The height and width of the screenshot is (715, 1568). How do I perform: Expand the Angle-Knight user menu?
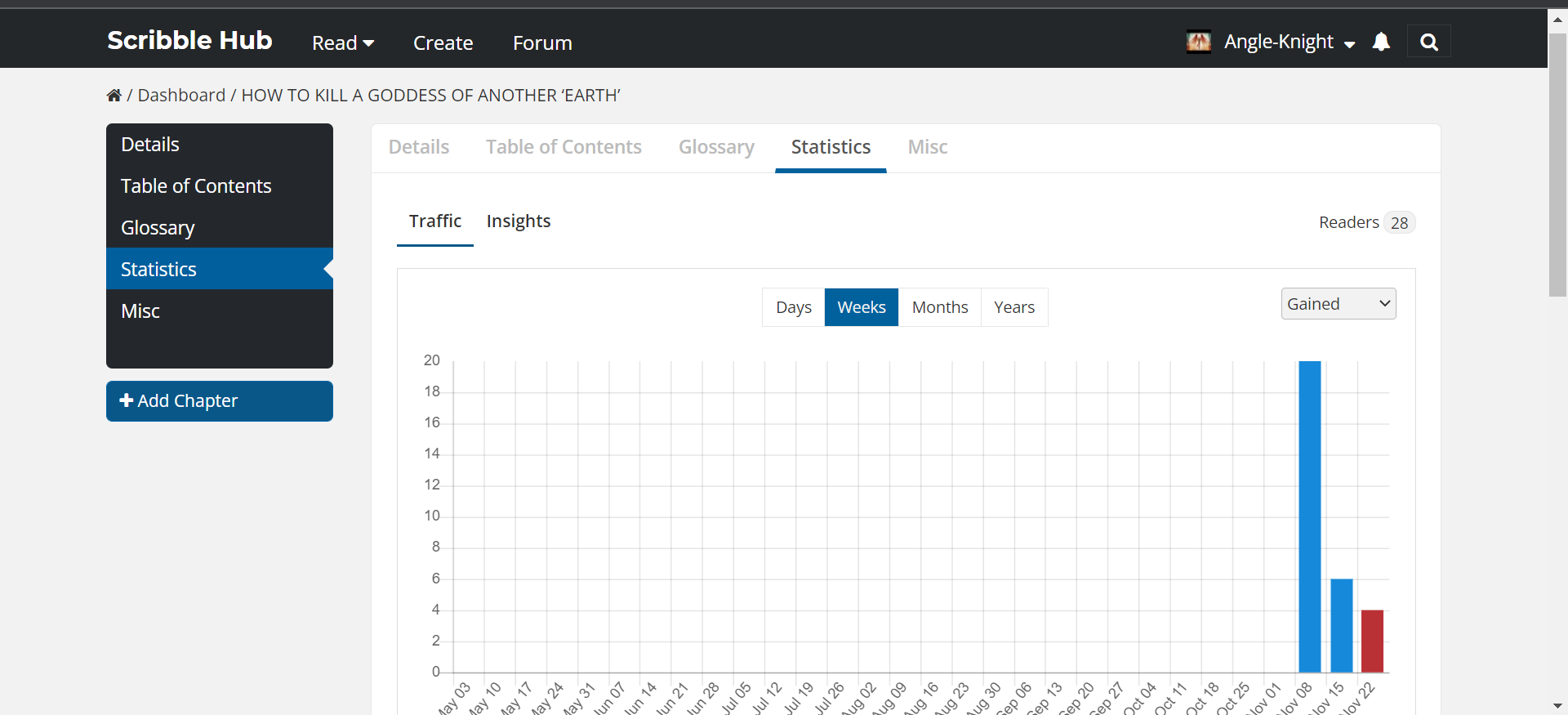[x=1289, y=42]
